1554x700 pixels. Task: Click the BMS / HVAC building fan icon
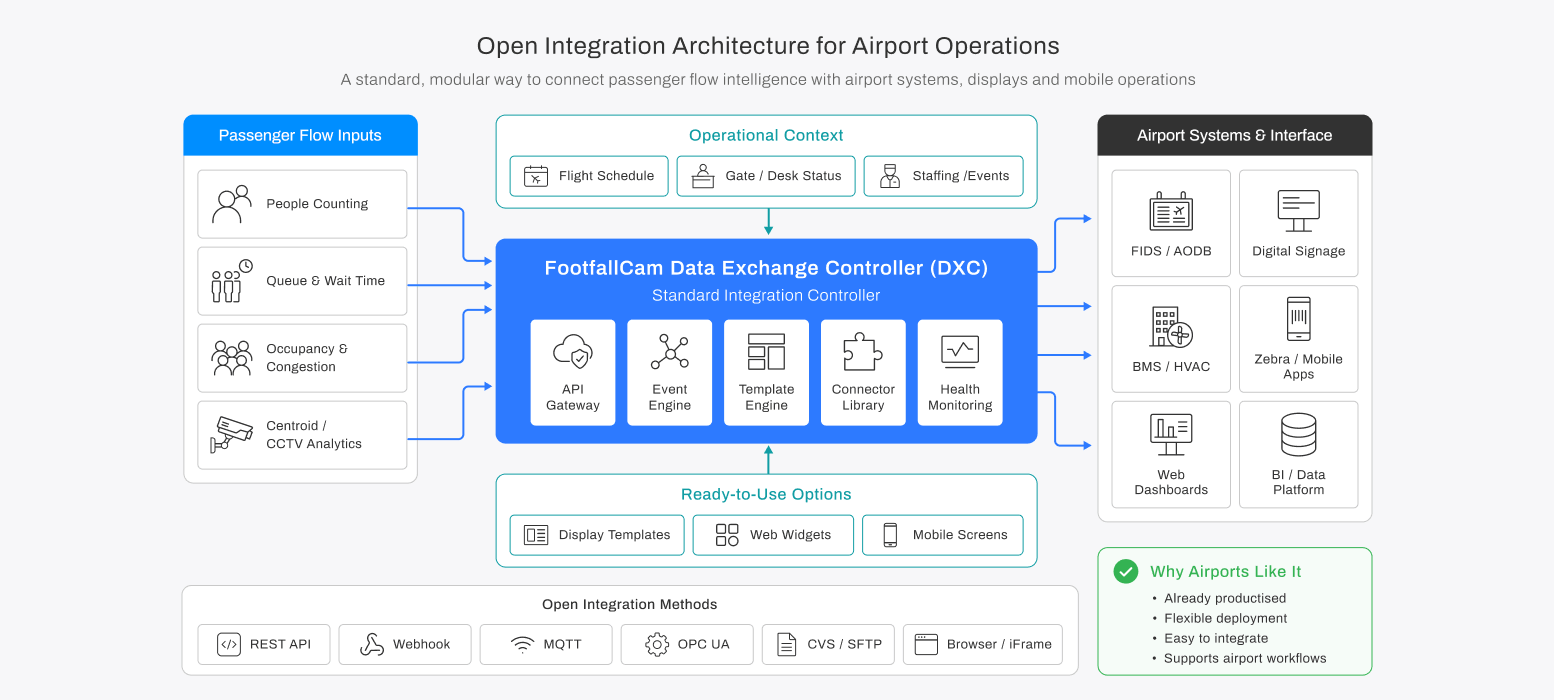[x=1171, y=327]
